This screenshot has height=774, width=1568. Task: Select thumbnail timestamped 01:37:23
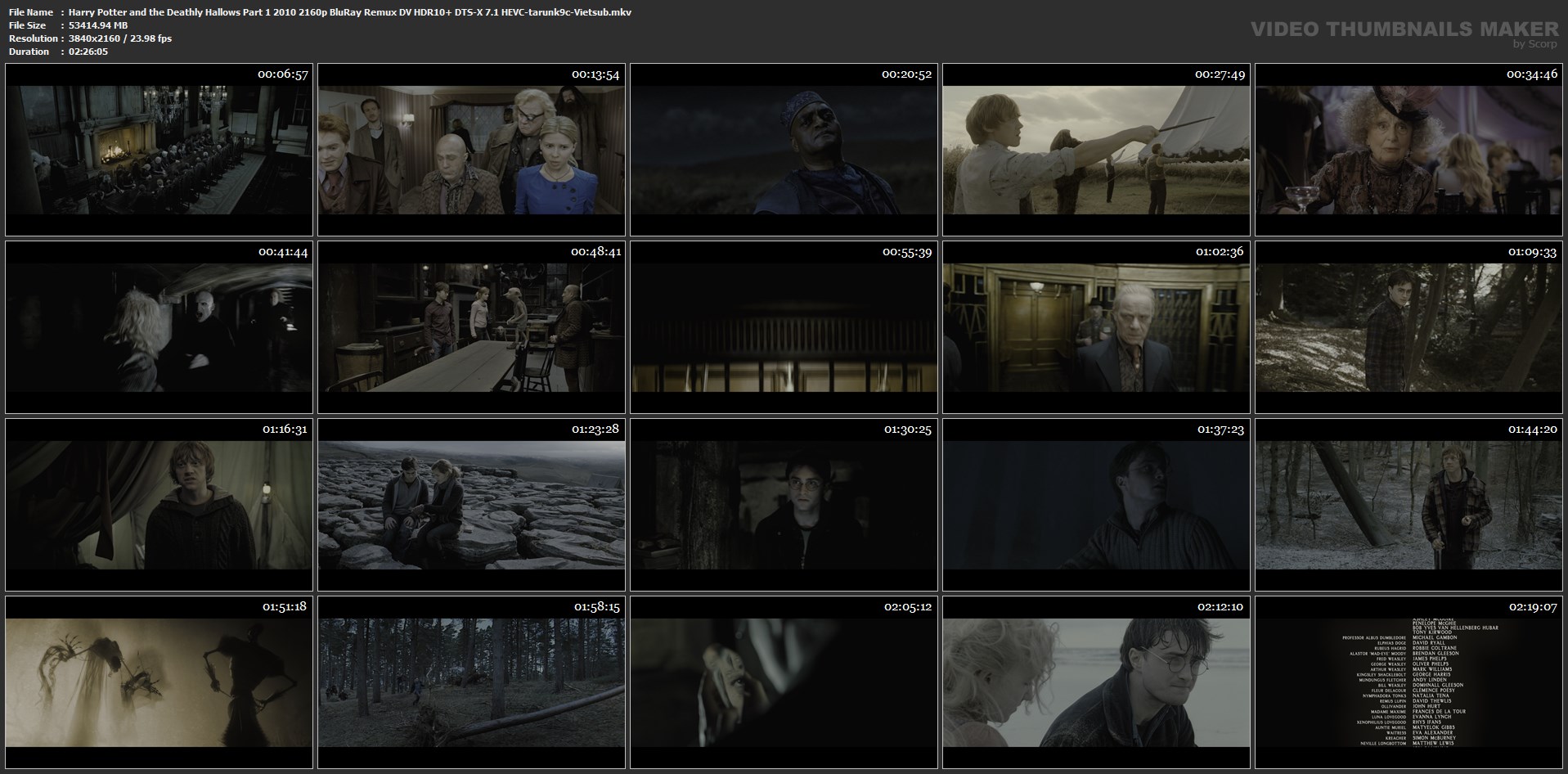pos(1096,505)
